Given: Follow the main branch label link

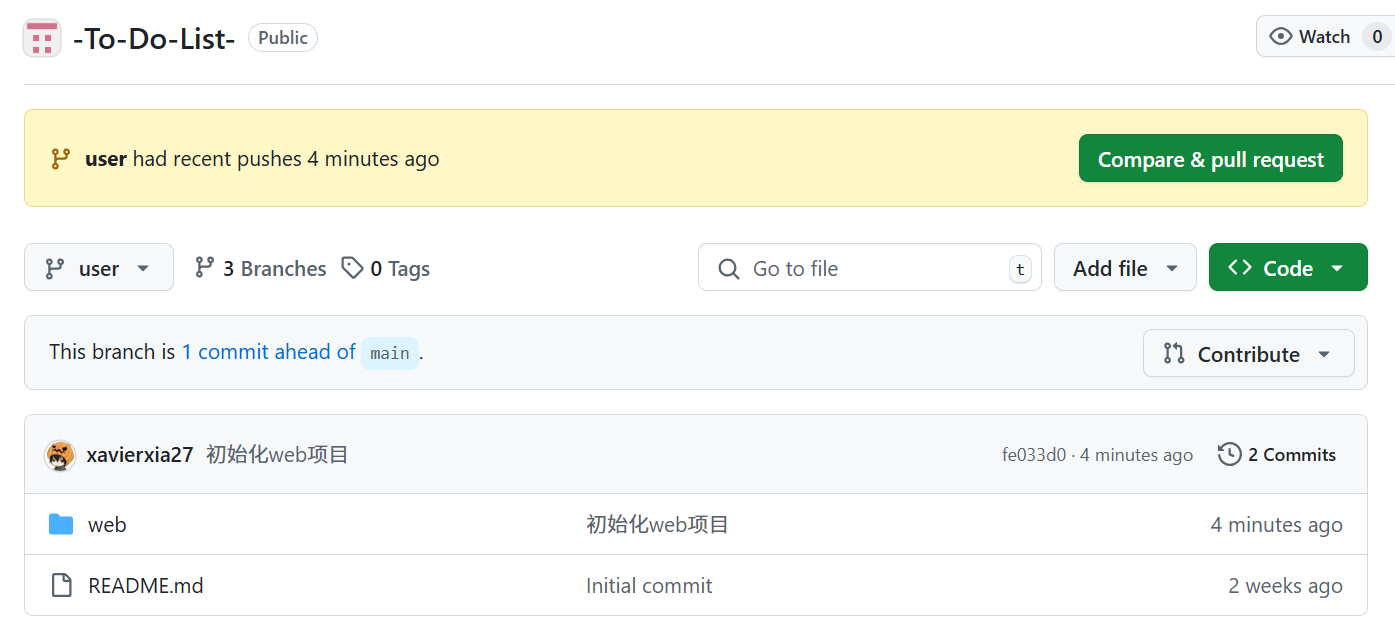Looking at the screenshot, I should coord(390,353).
